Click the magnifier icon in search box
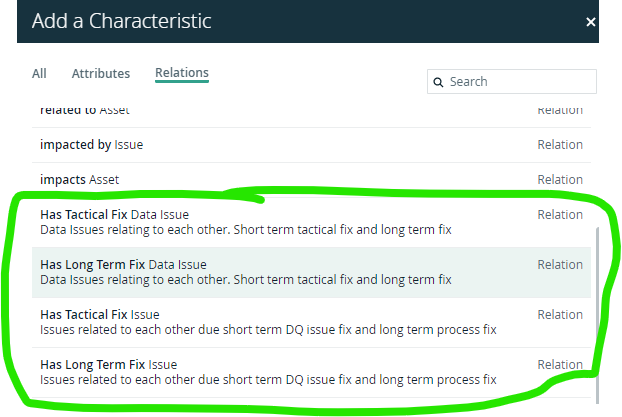The width and height of the screenshot is (622, 417). pos(438,82)
